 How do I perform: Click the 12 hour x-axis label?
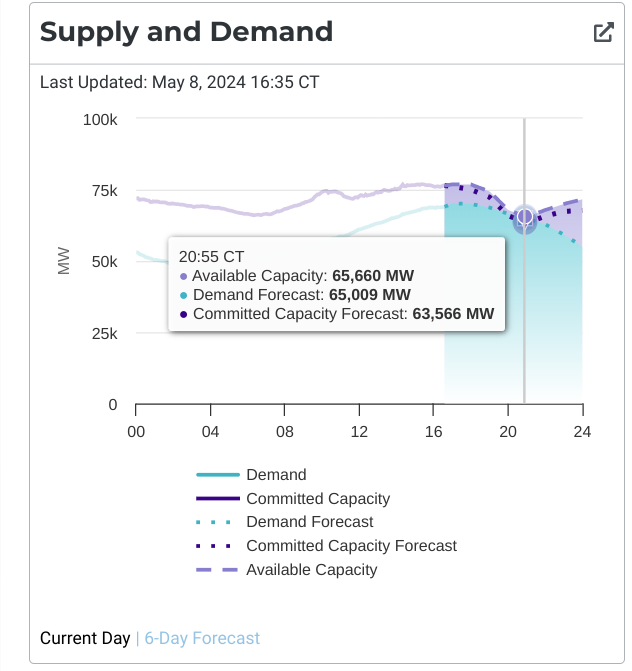[359, 432]
